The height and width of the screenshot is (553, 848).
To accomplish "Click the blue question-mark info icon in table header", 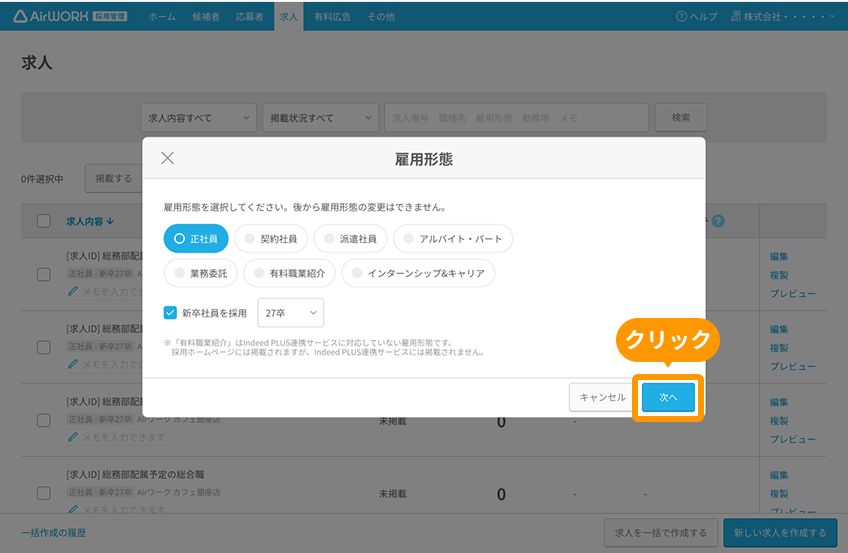I will pyautogui.click(x=718, y=221).
